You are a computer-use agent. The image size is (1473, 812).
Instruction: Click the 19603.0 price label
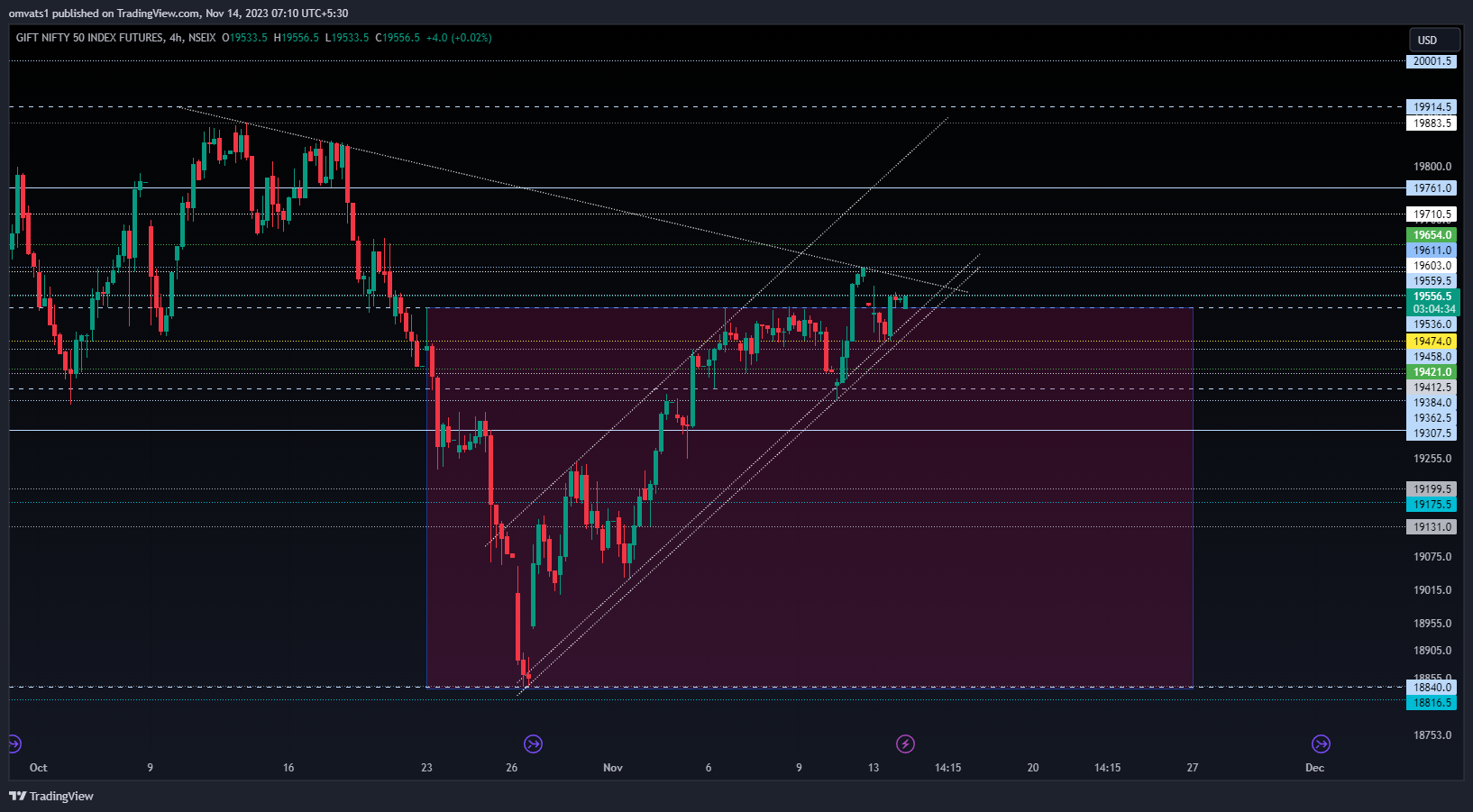[x=1432, y=266]
